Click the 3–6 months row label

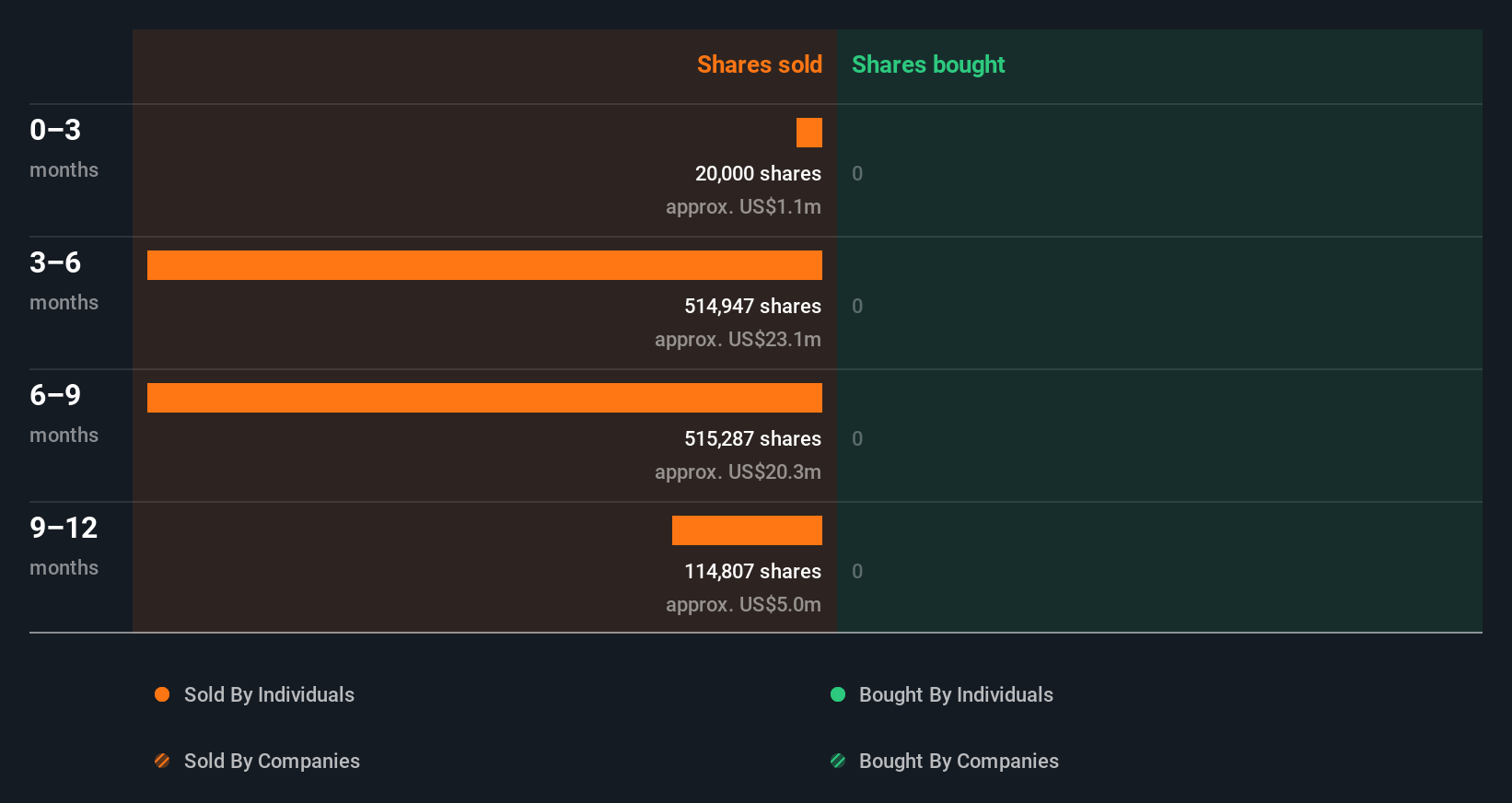pyautogui.click(x=64, y=281)
